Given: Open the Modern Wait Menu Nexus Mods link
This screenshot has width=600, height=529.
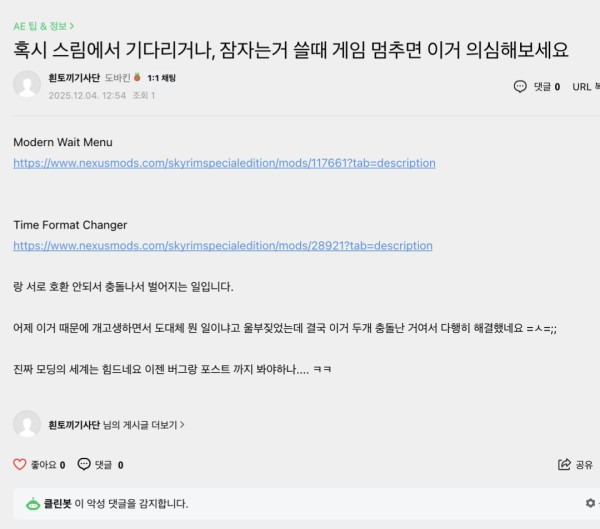Looking at the screenshot, I should click(x=224, y=163).
